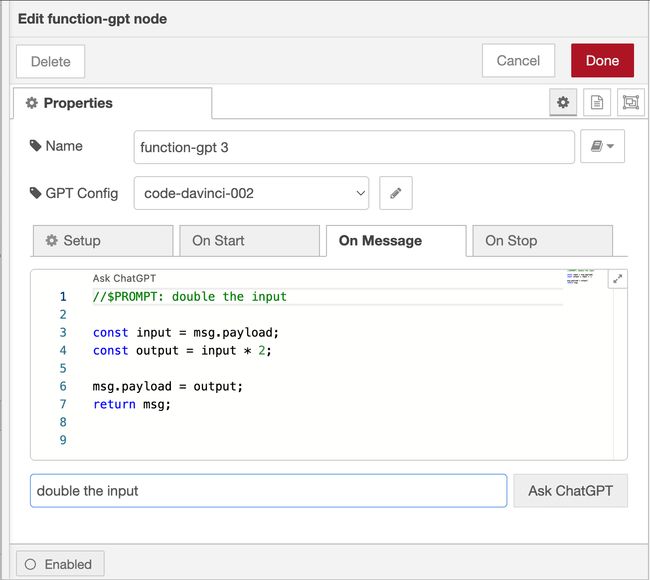Click line number 9 in editor gutter
This screenshot has width=650, height=580.
(x=63, y=440)
